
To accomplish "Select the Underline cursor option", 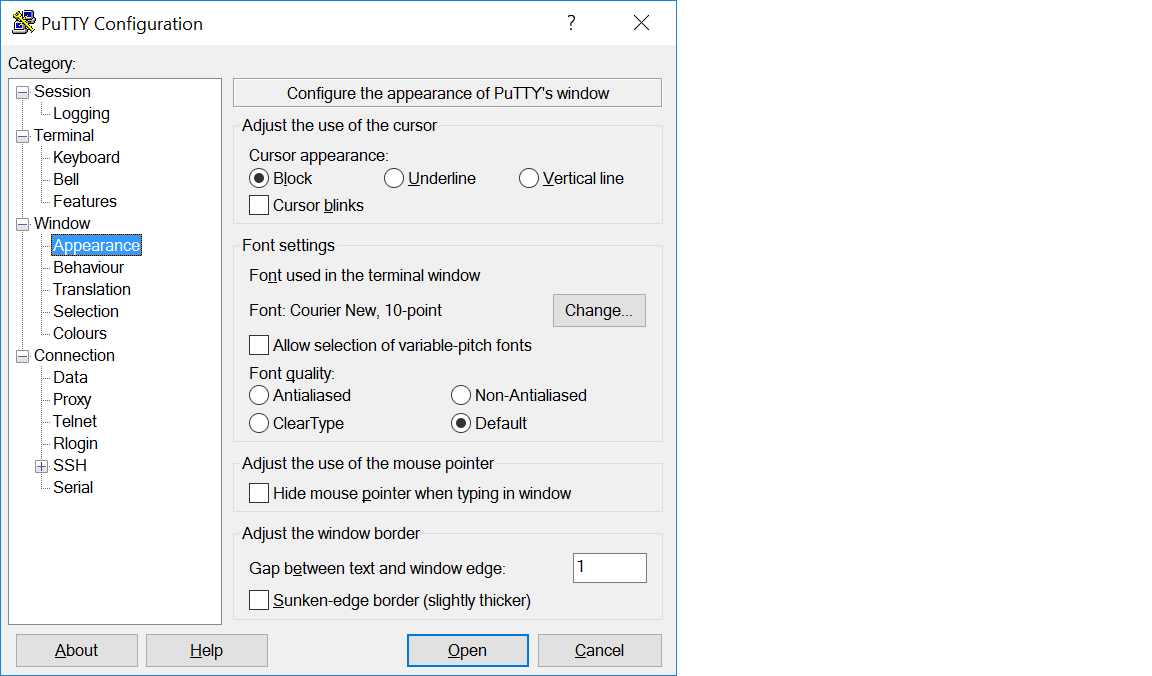I will [x=394, y=178].
